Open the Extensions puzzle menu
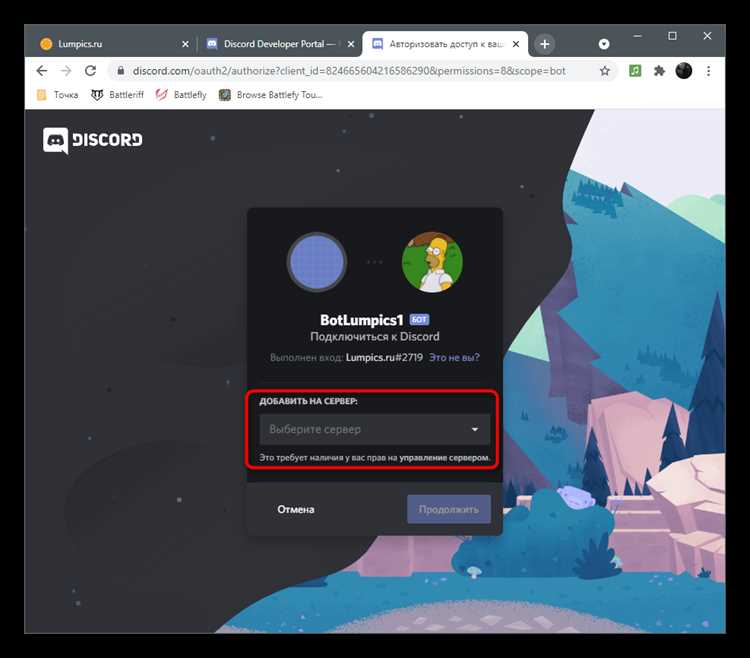This screenshot has width=750, height=658. [x=659, y=71]
